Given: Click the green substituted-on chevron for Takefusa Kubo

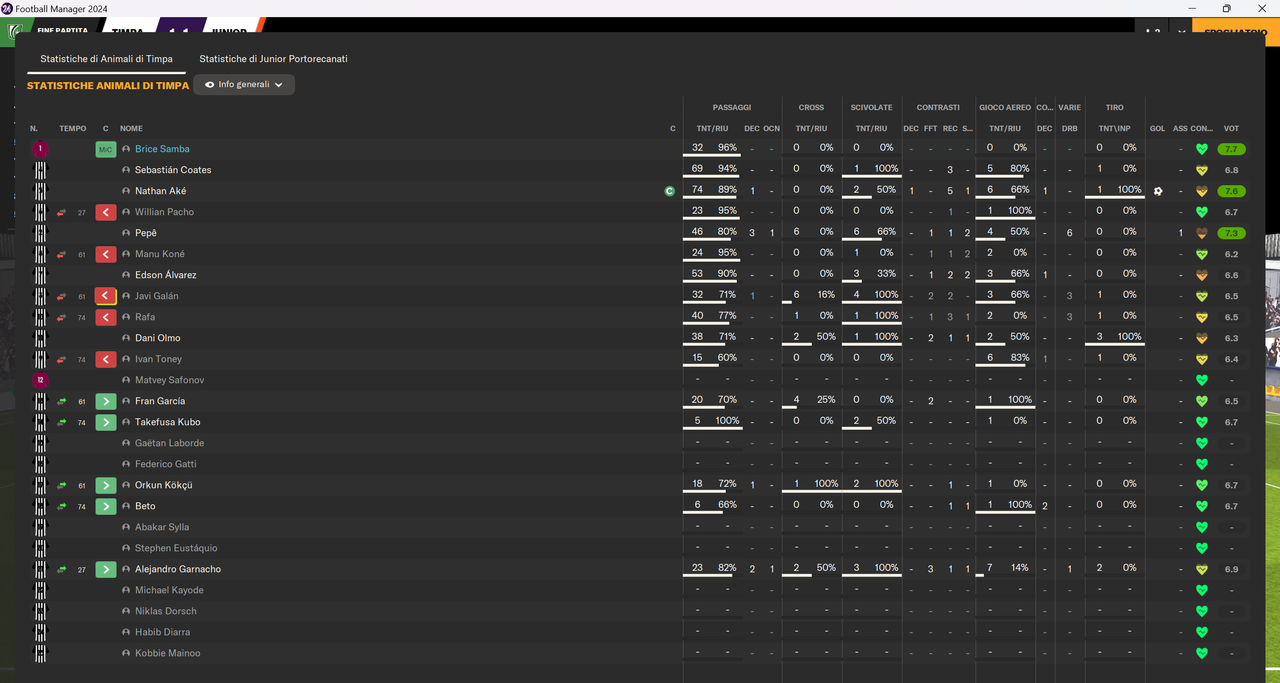Looking at the screenshot, I should click(106, 422).
